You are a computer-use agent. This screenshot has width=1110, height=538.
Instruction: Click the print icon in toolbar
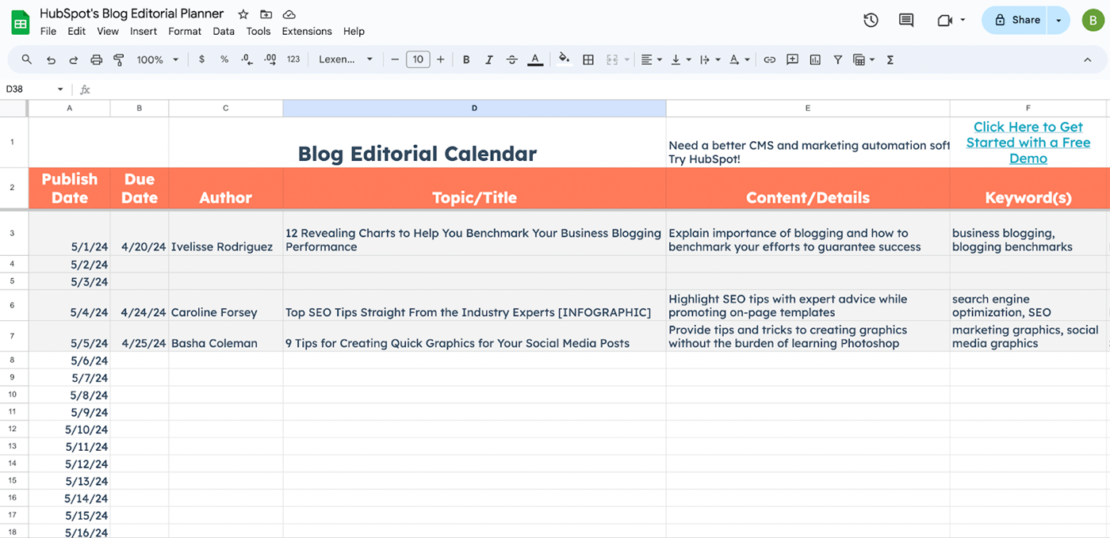pyautogui.click(x=96, y=60)
